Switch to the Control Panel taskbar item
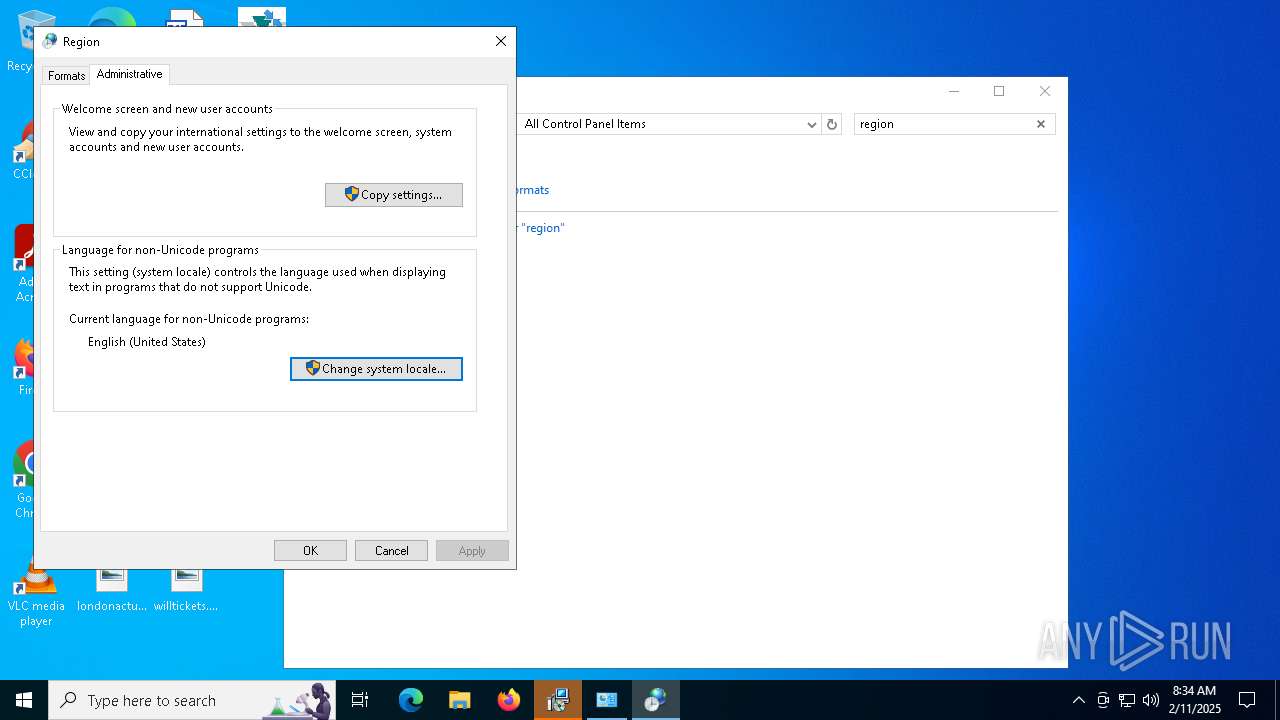Image resolution: width=1280 pixels, height=720 pixels. click(606, 700)
